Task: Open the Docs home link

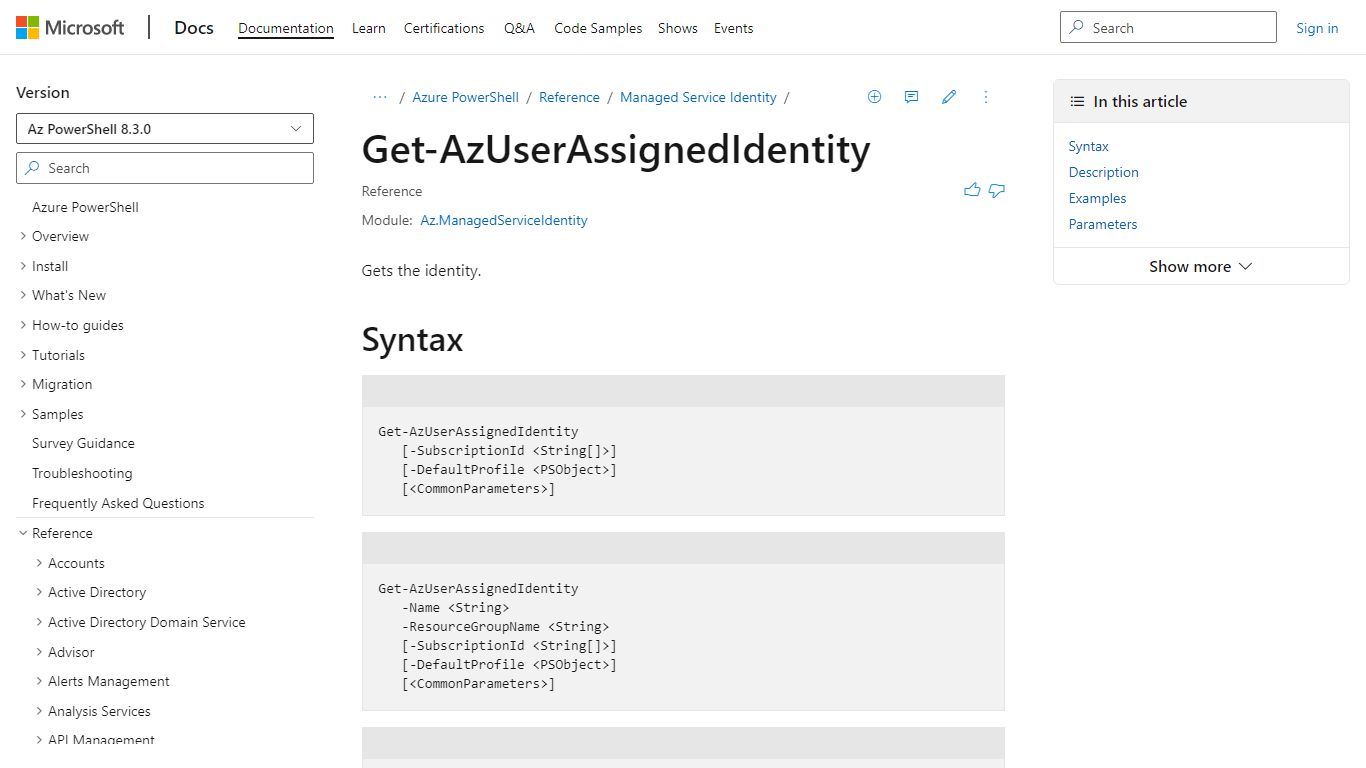Action: (194, 28)
